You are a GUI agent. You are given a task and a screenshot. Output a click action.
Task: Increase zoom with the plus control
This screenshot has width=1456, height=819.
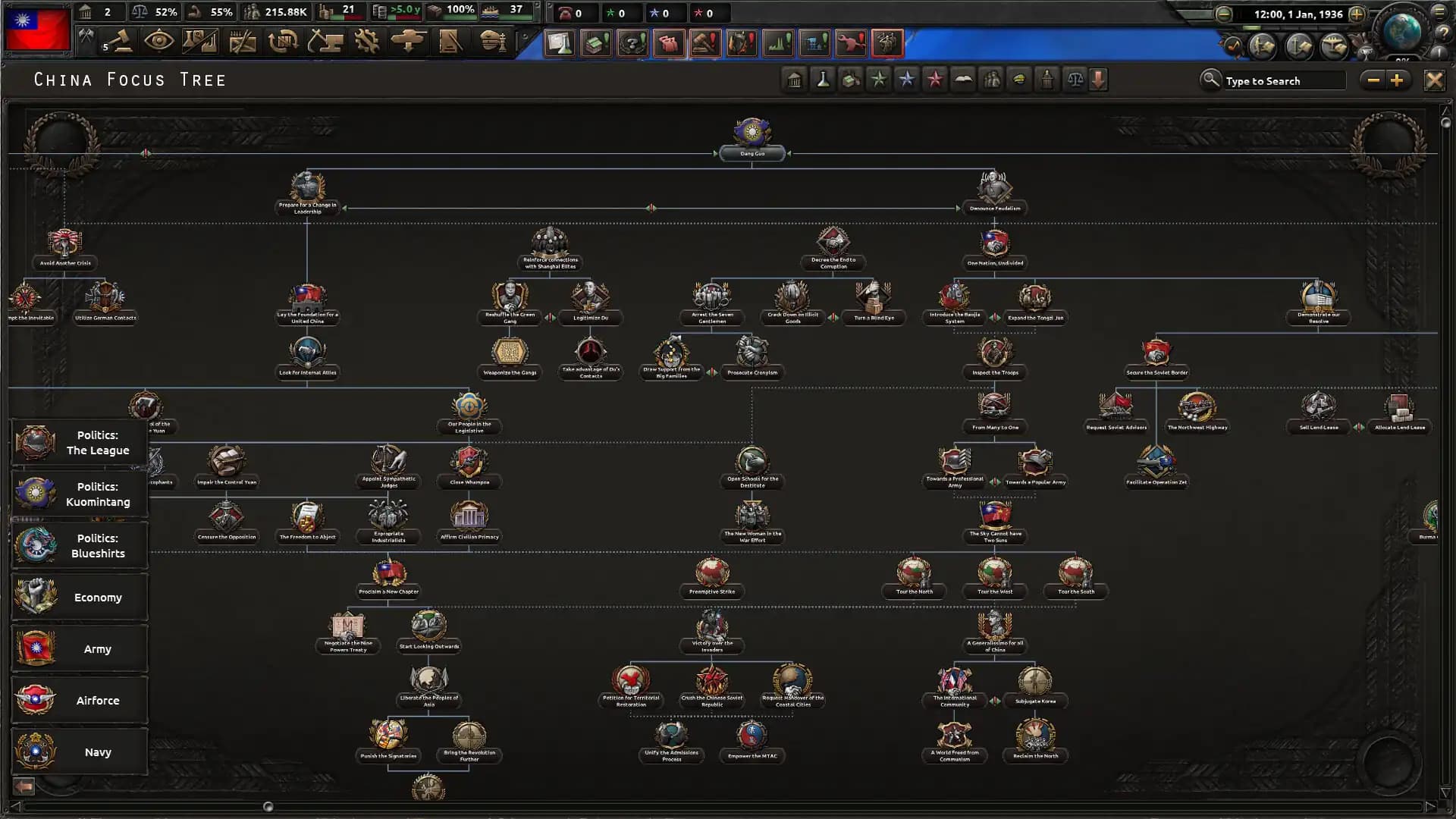1398,80
